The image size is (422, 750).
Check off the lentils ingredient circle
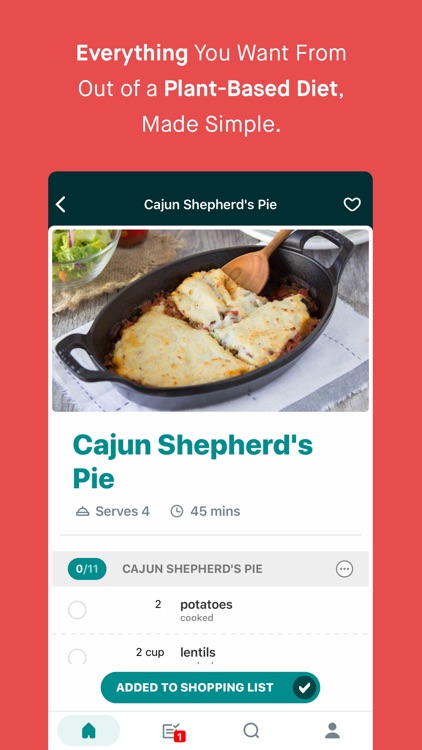(77, 657)
